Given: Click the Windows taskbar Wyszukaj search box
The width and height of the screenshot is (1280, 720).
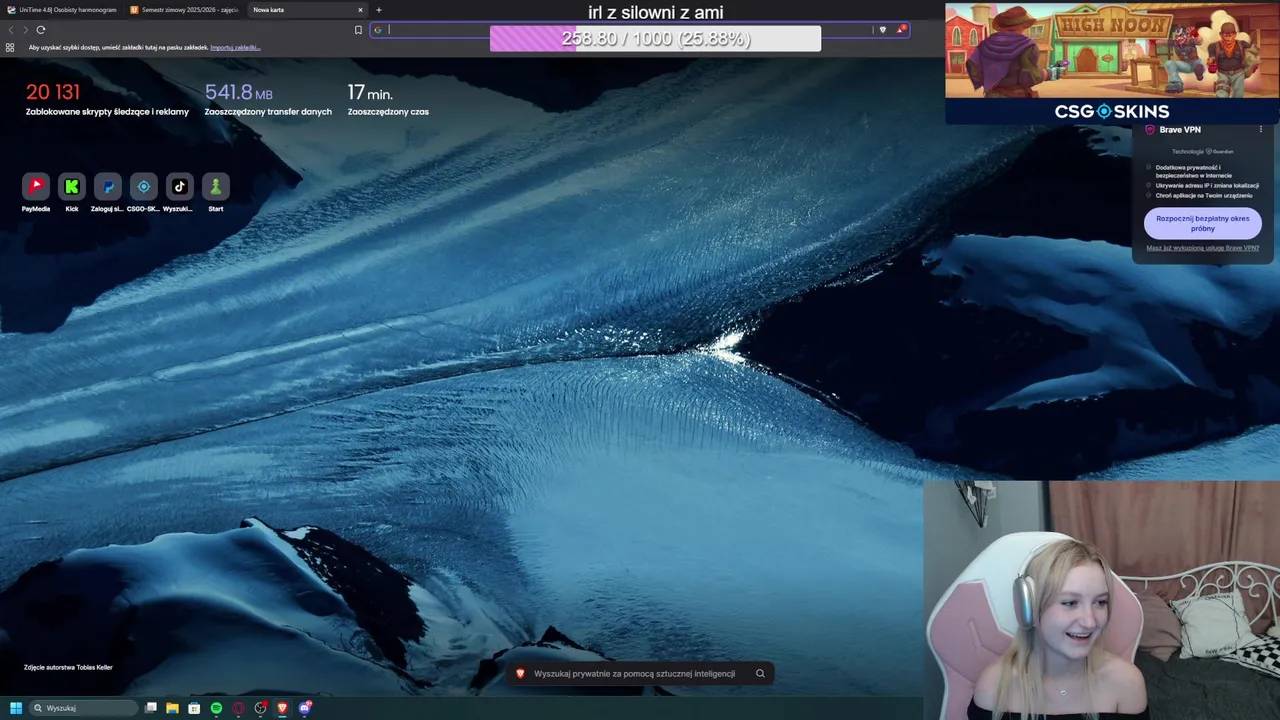Looking at the screenshot, I should tap(84, 708).
